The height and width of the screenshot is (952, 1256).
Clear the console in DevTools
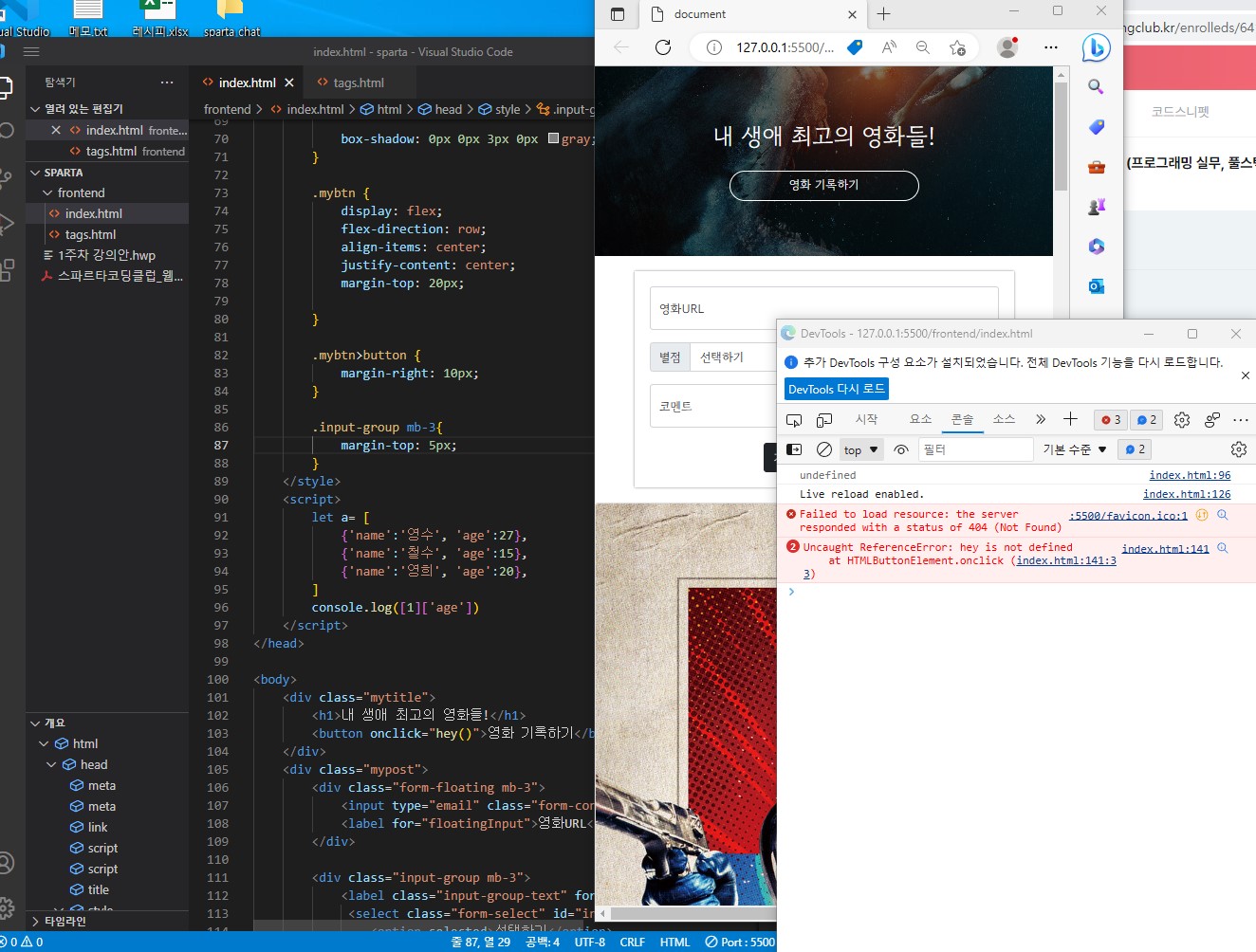pos(824,449)
